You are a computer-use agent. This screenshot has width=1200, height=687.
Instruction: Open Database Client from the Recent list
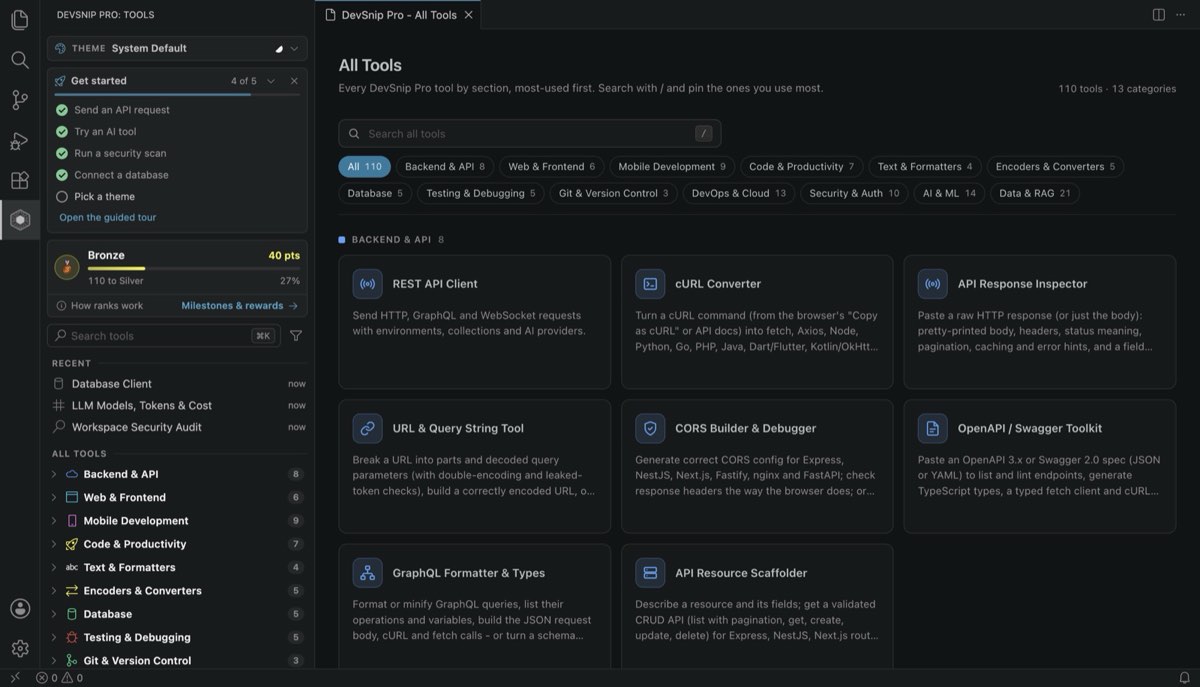(178, 384)
